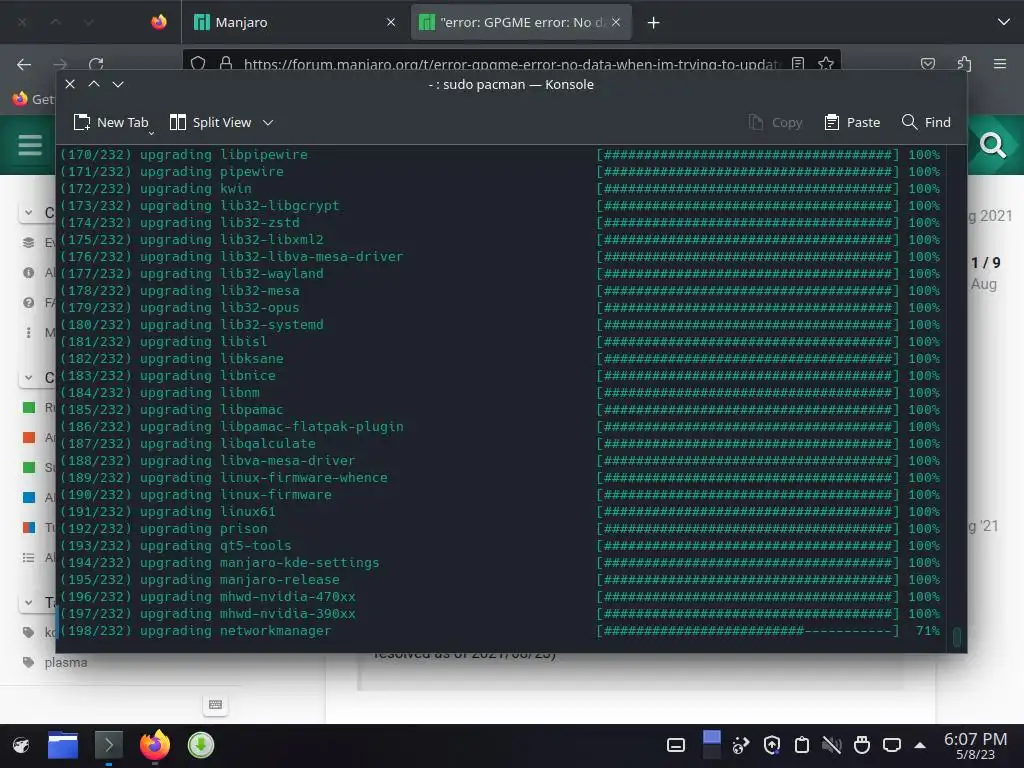Bookmark this page with star icon
Viewport: 1024px width, 768px height.
[x=825, y=63]
